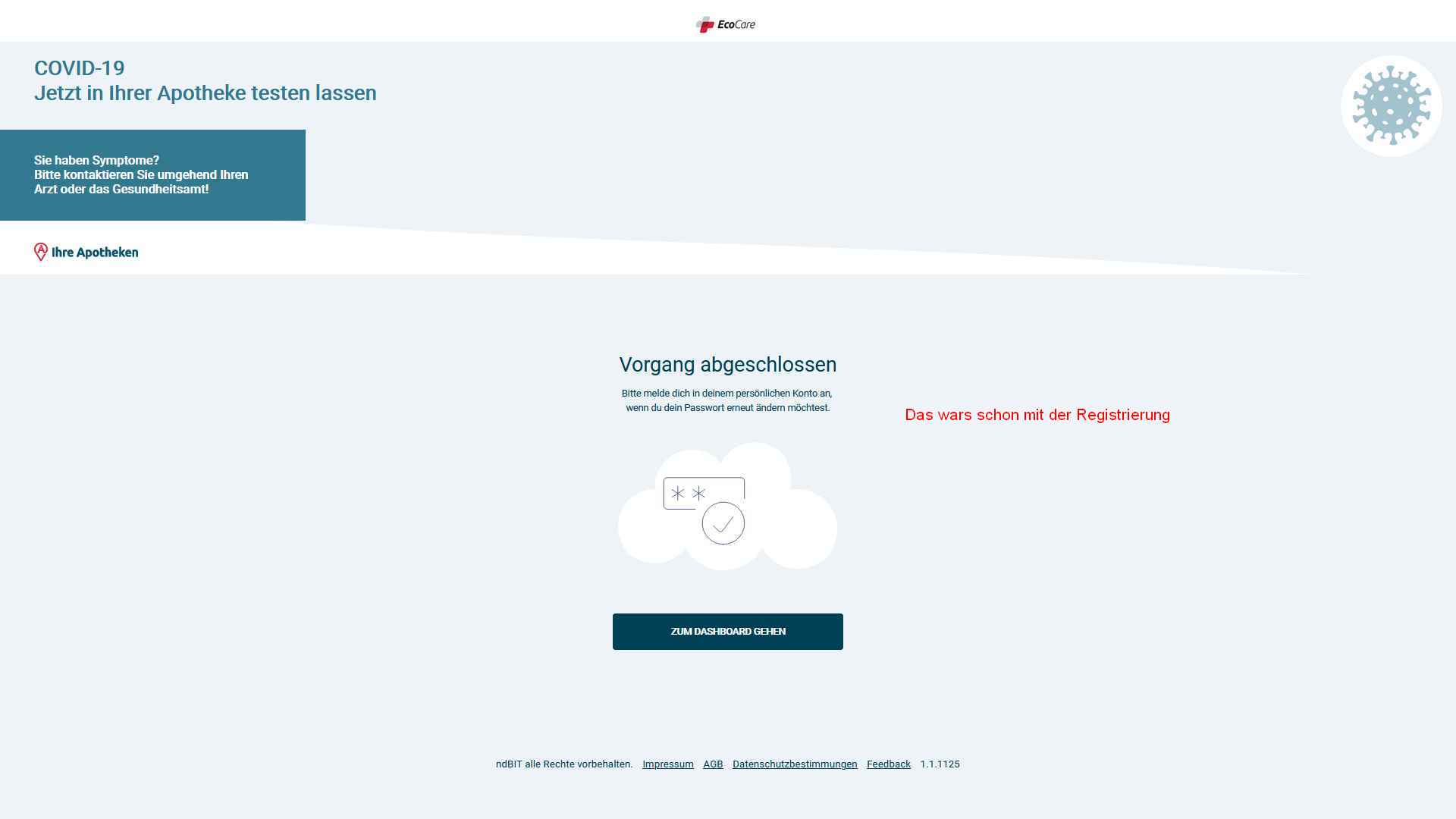Viewport: 1456px width, 819px height.
Task: Open the AGB link in footer
Action: (713, 764)
